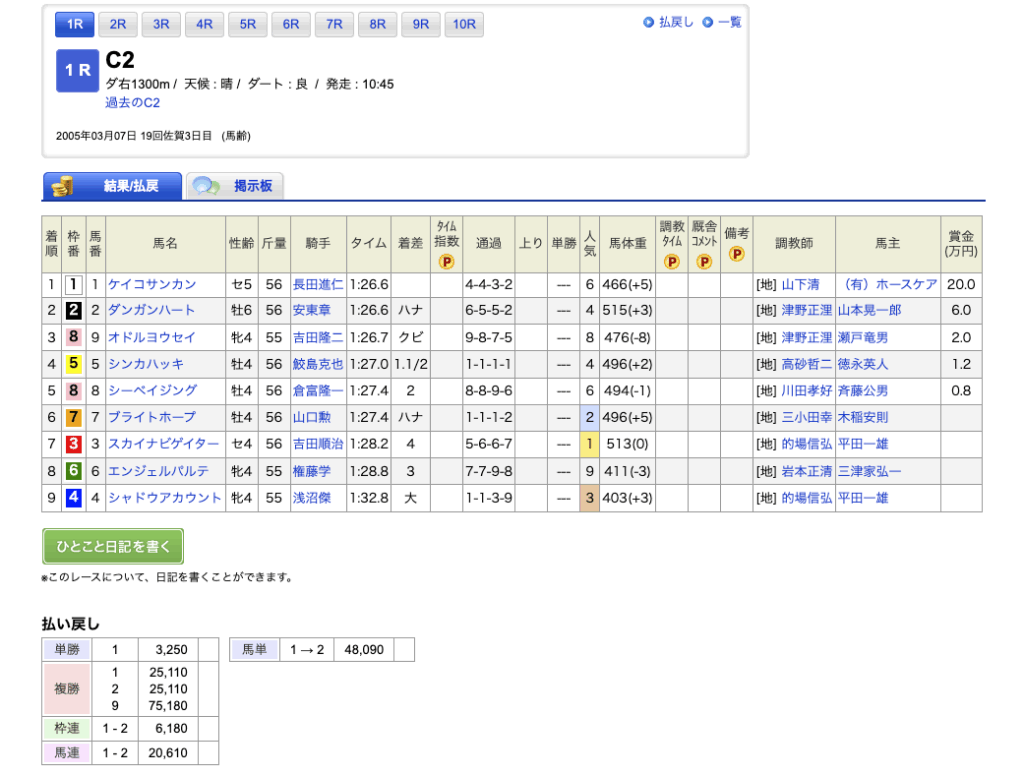
Task: Click frame number 5 badge for シンカハッキ
Action: tap(74, 364)
